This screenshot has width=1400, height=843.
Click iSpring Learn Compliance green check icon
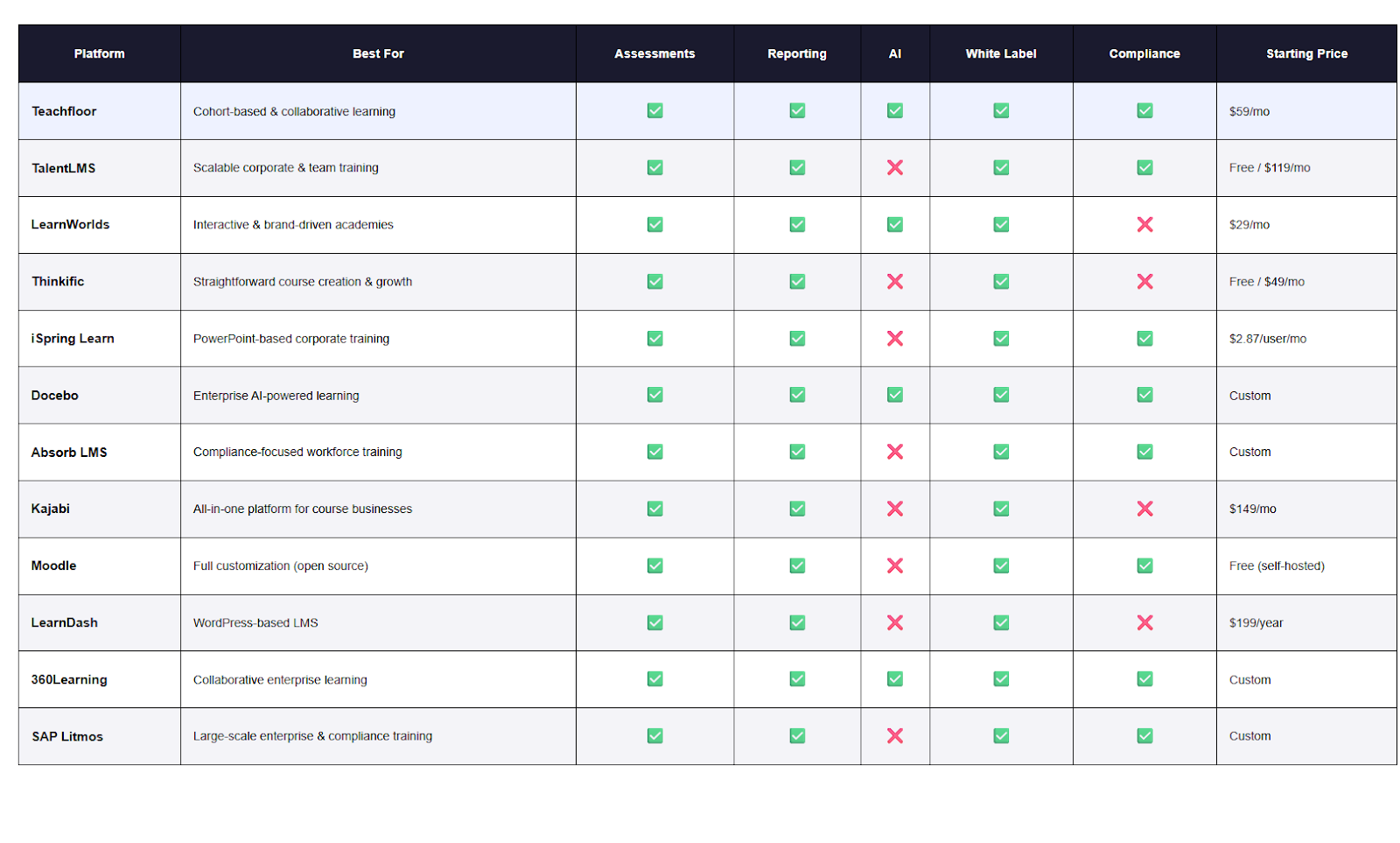[x=1144, y=338]
